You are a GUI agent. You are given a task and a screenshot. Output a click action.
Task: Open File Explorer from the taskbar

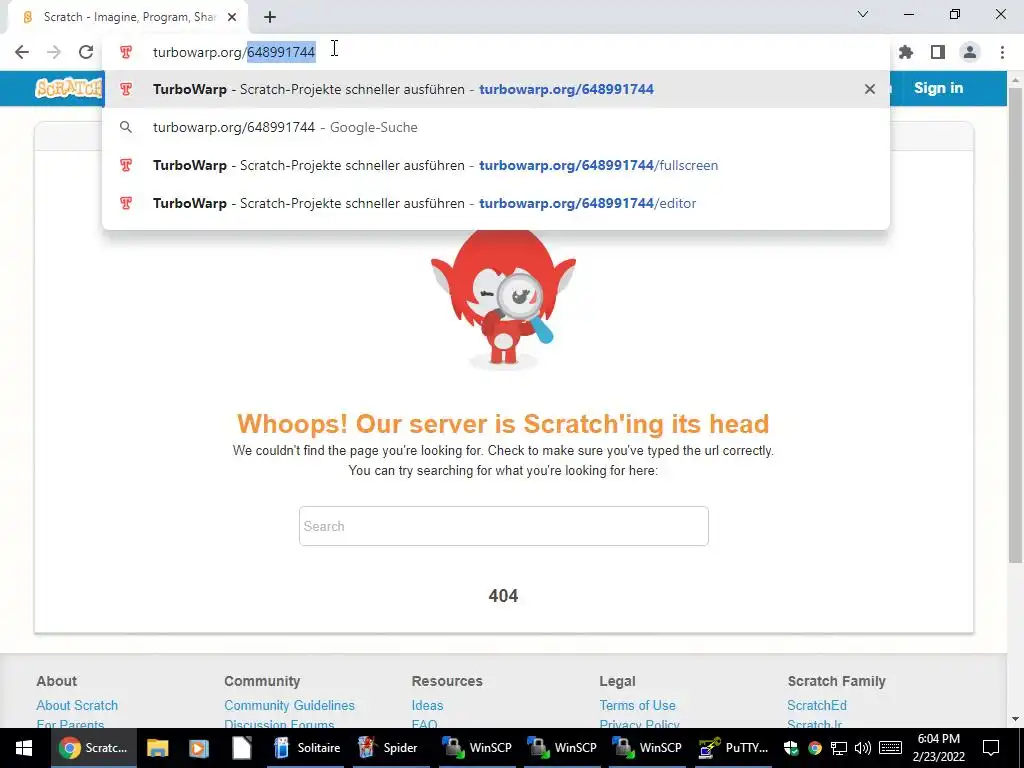click(x=157, y=748)
